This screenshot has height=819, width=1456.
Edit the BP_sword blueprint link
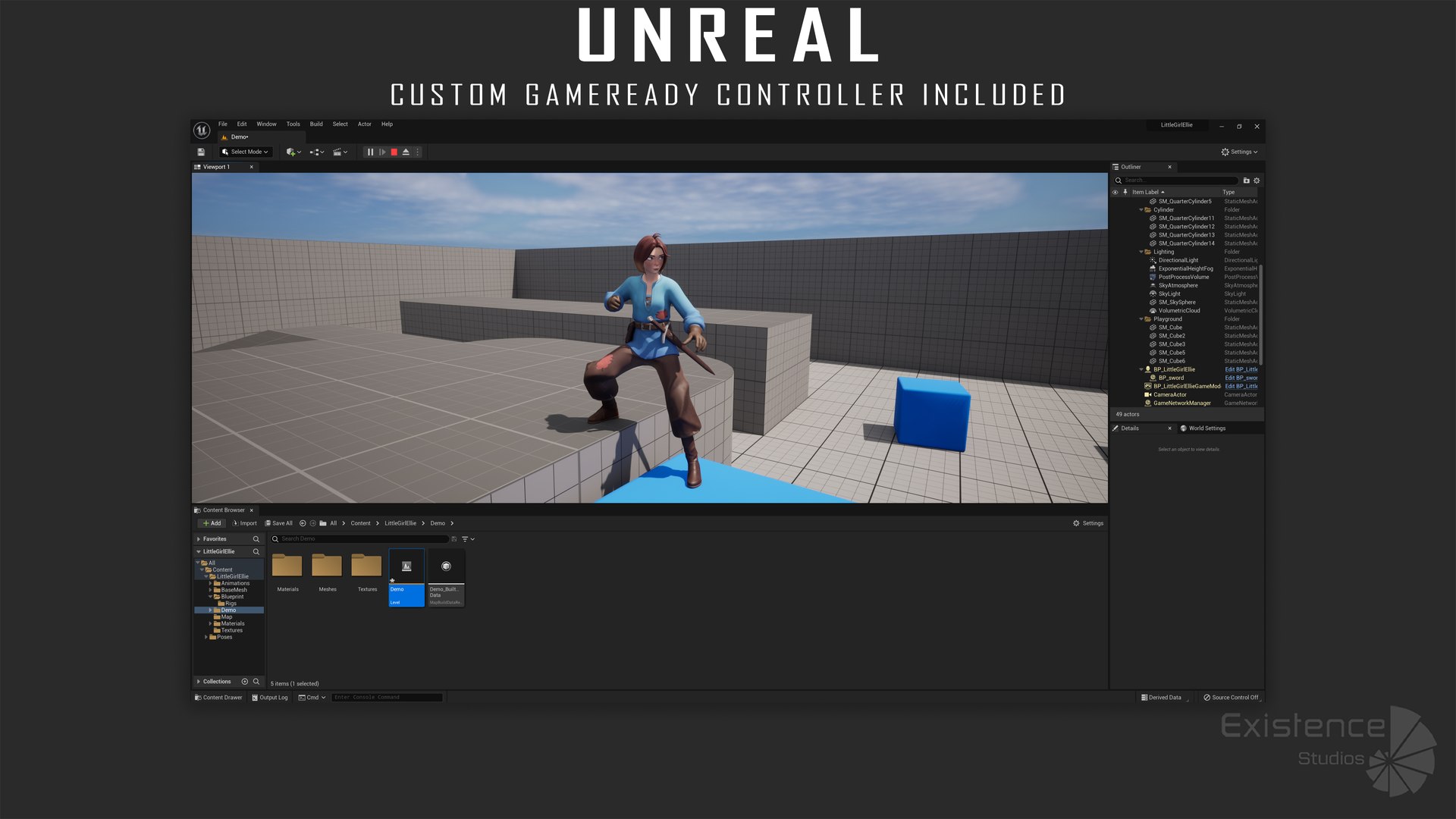click(1241, 378)
